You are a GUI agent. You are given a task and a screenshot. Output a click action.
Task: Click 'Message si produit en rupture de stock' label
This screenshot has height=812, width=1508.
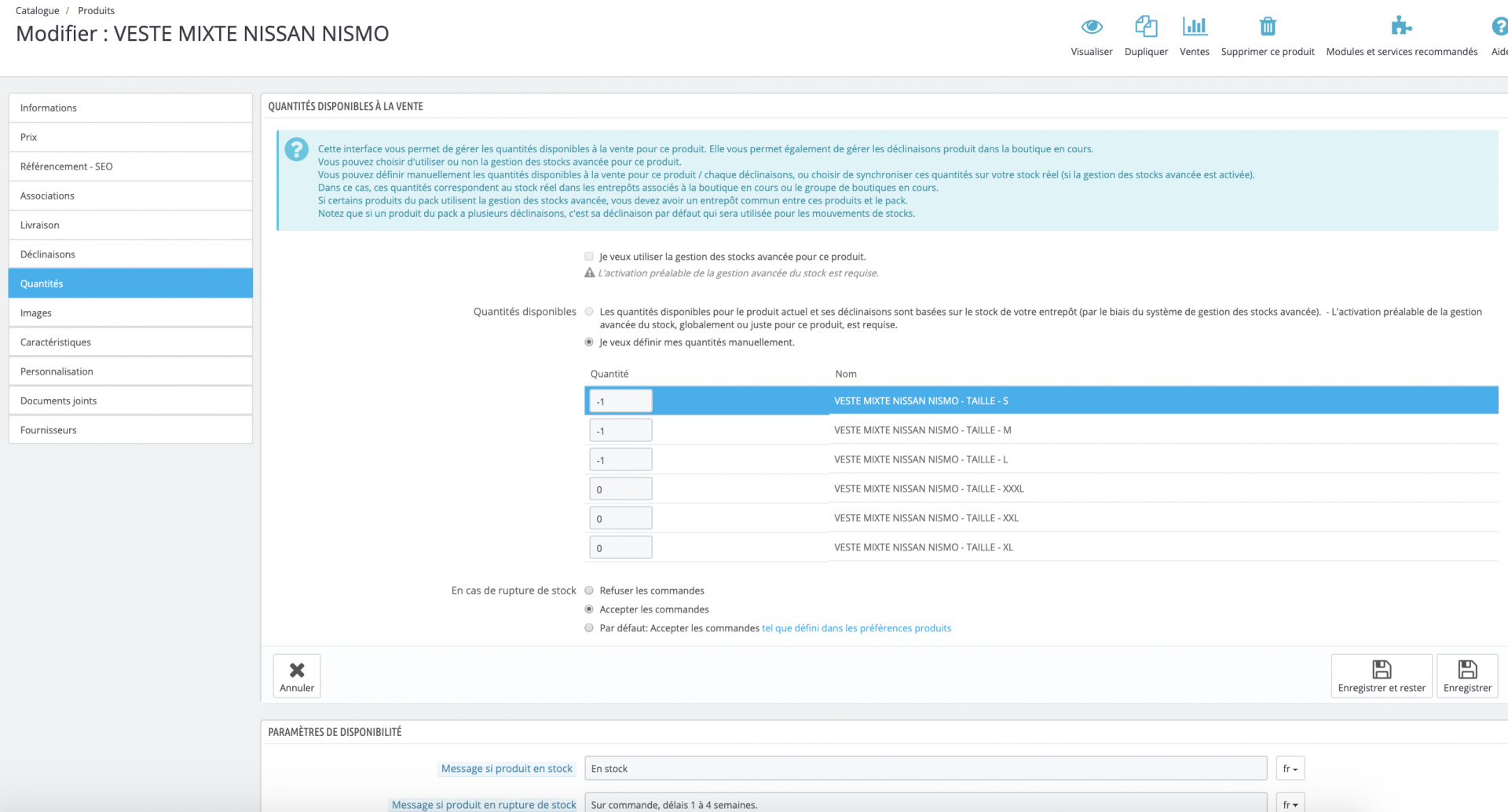point(484,805)
